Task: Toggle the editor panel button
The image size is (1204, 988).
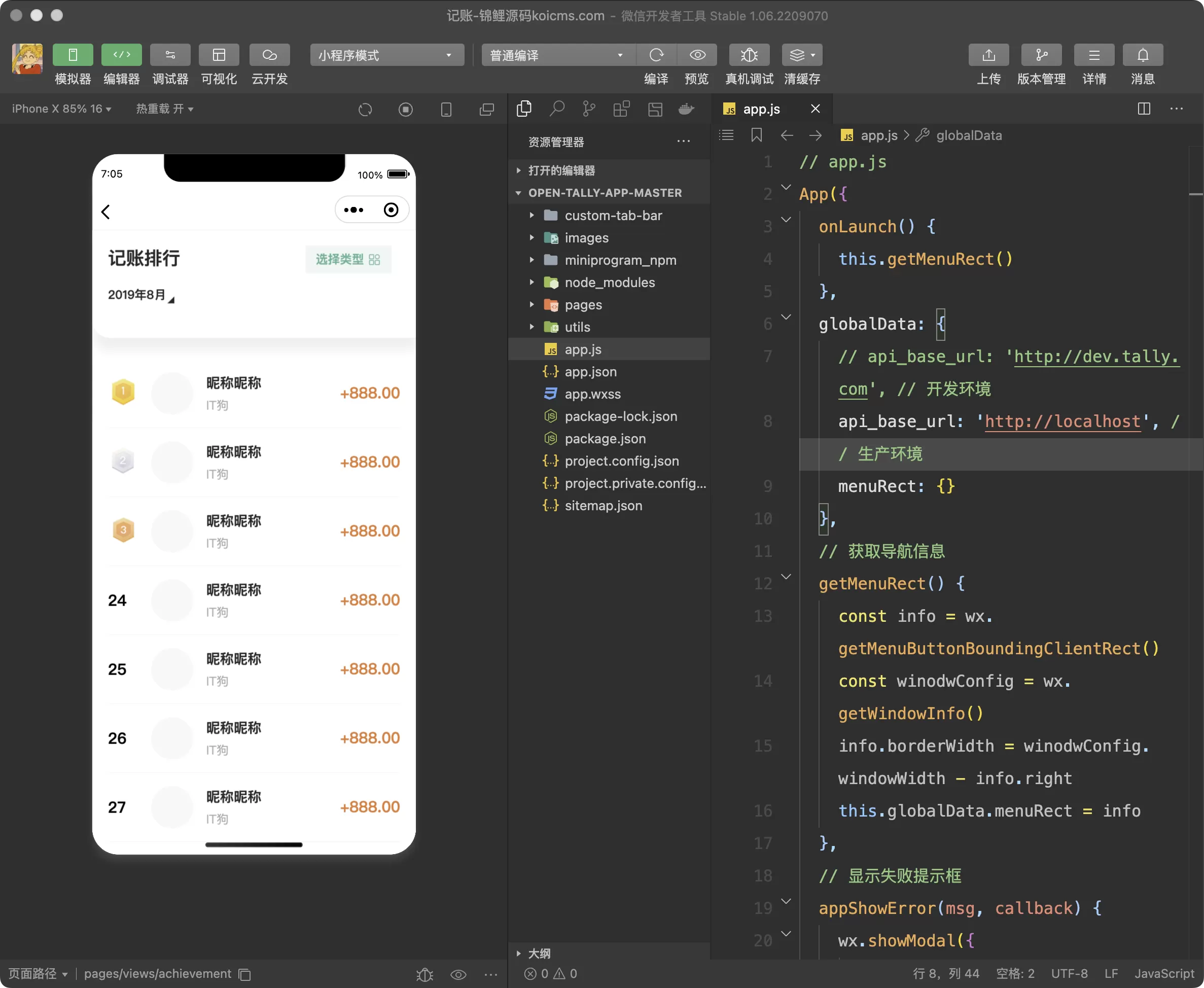Action: (x=121, y=55)
